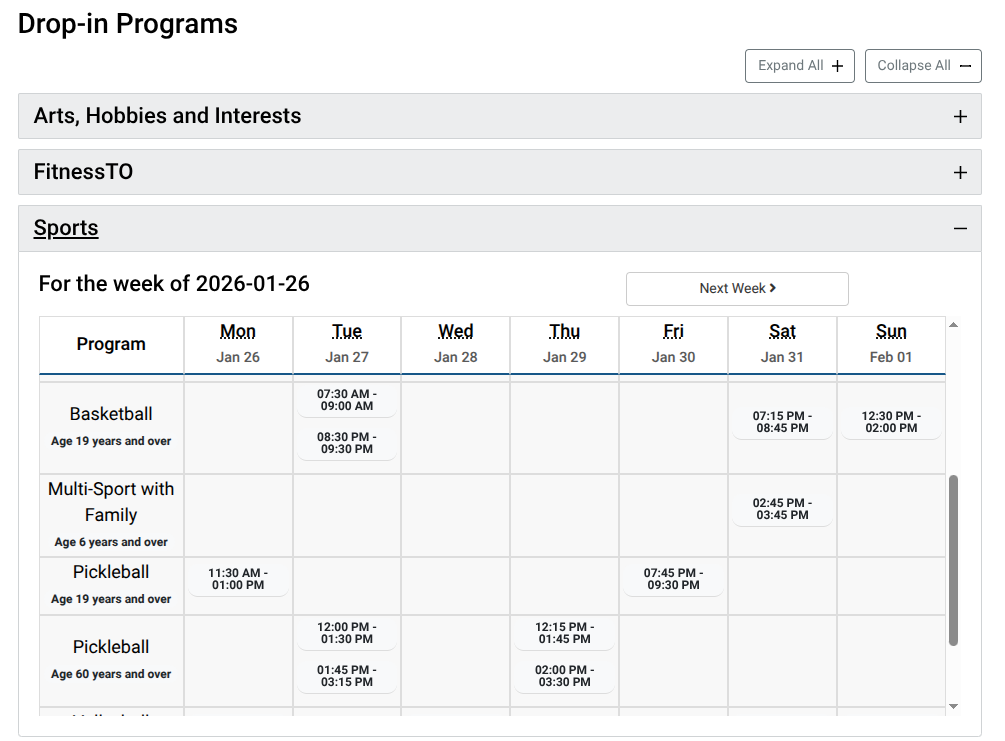Select Multi-Sport with Family Saturday slot
1005x741 pixels.
click(x=782, y=509)
